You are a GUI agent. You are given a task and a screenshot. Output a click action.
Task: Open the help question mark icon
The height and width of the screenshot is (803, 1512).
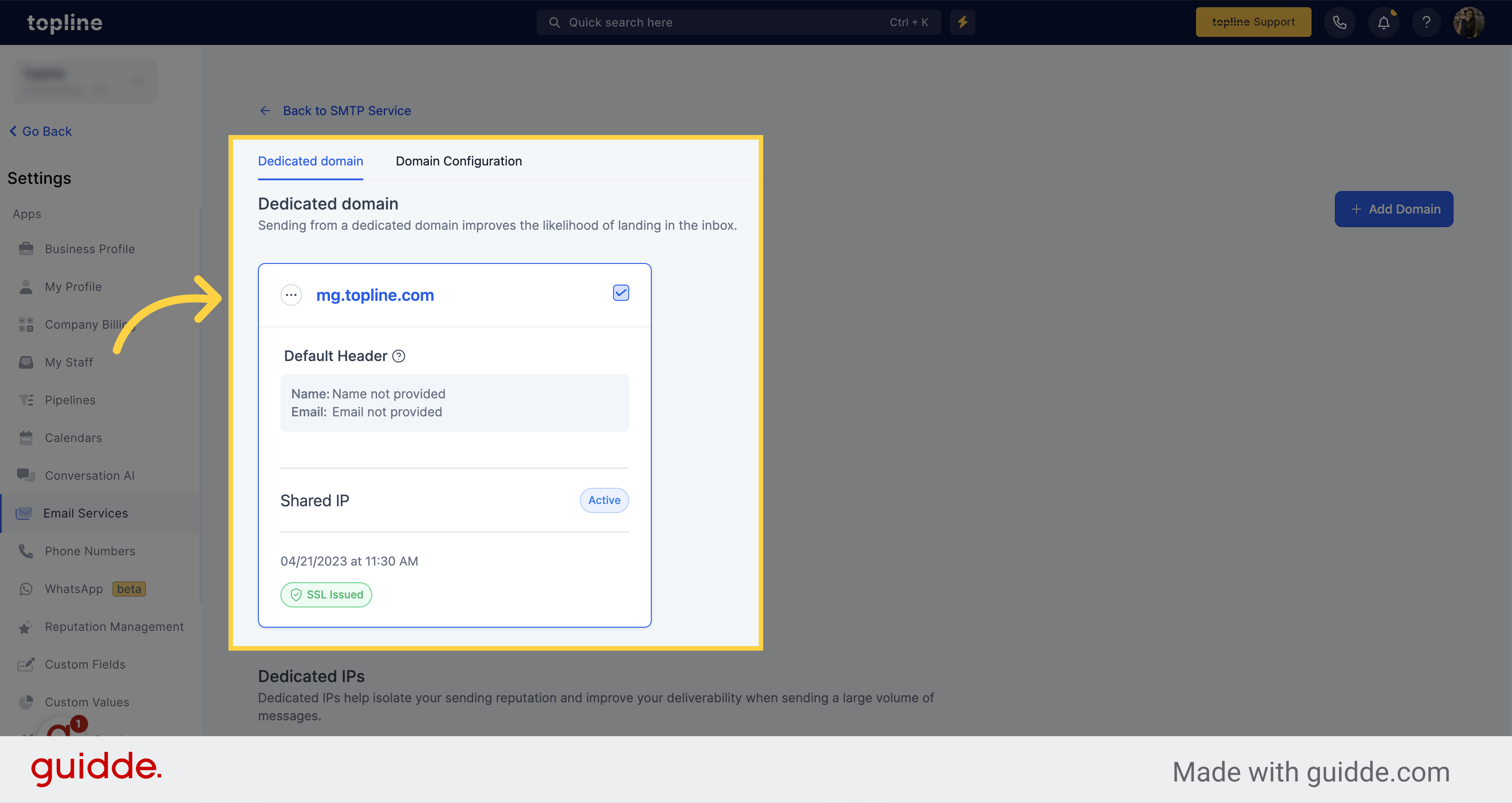(1426, 22)
